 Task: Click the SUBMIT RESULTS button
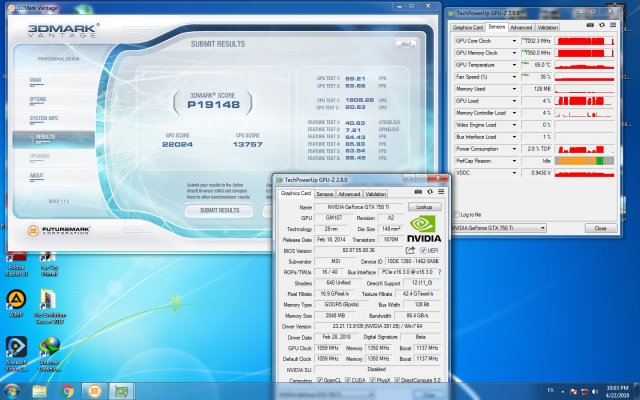219,210
